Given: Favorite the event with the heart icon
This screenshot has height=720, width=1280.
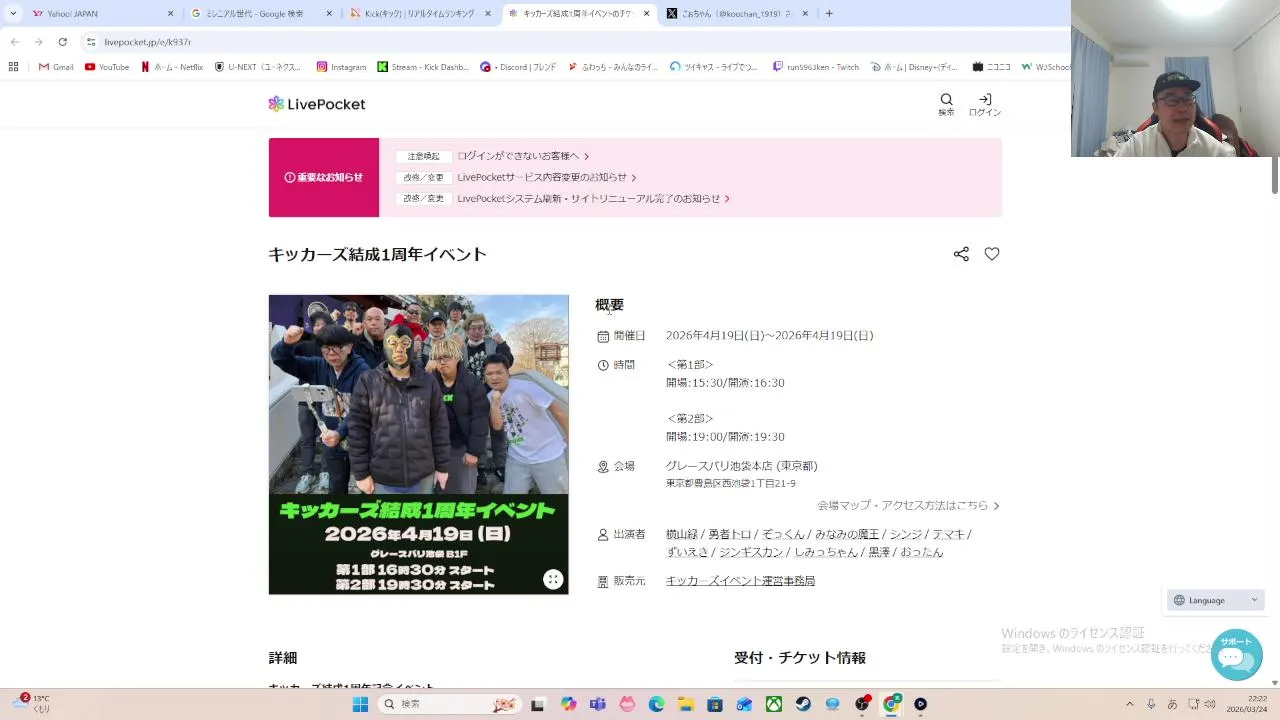Looking at the screenshot, I should (992, 254).
